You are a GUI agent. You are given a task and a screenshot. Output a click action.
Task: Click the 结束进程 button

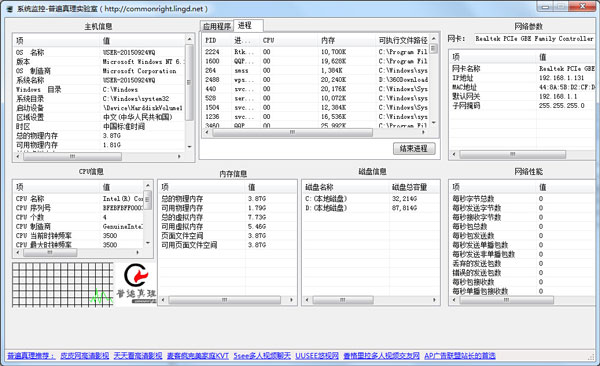(414, 149)
